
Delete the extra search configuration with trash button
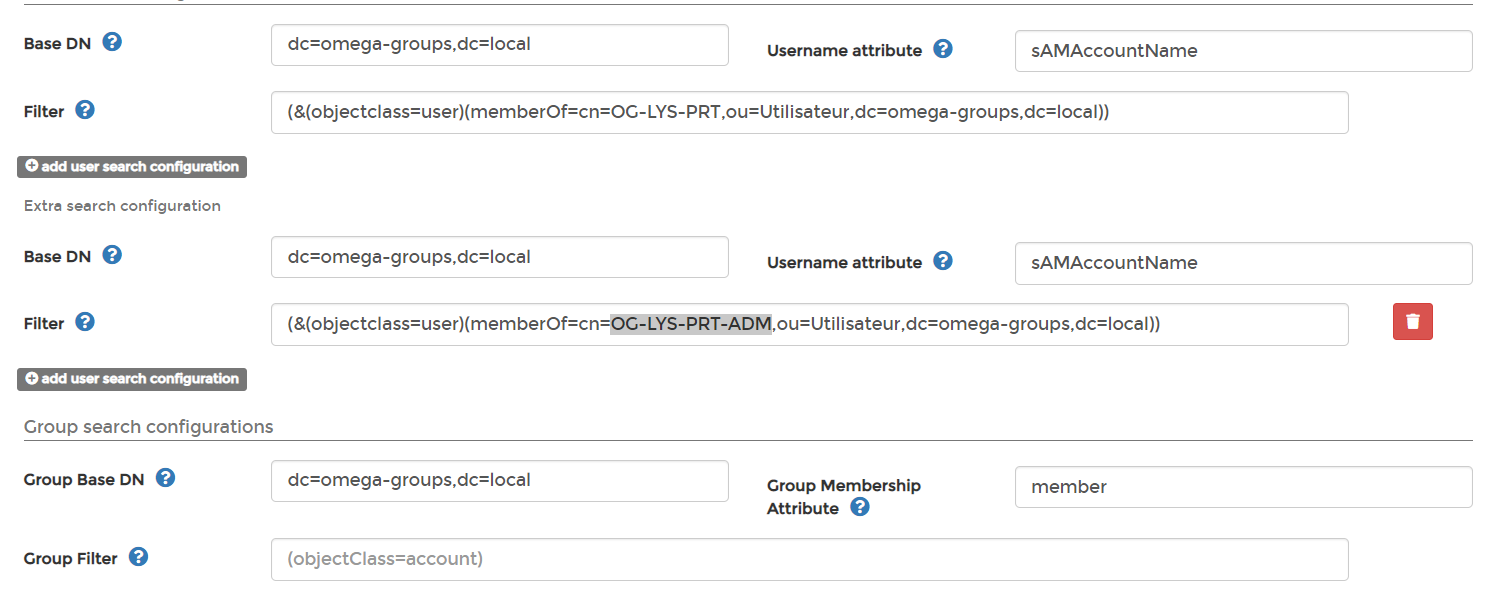coord(1412,321)
